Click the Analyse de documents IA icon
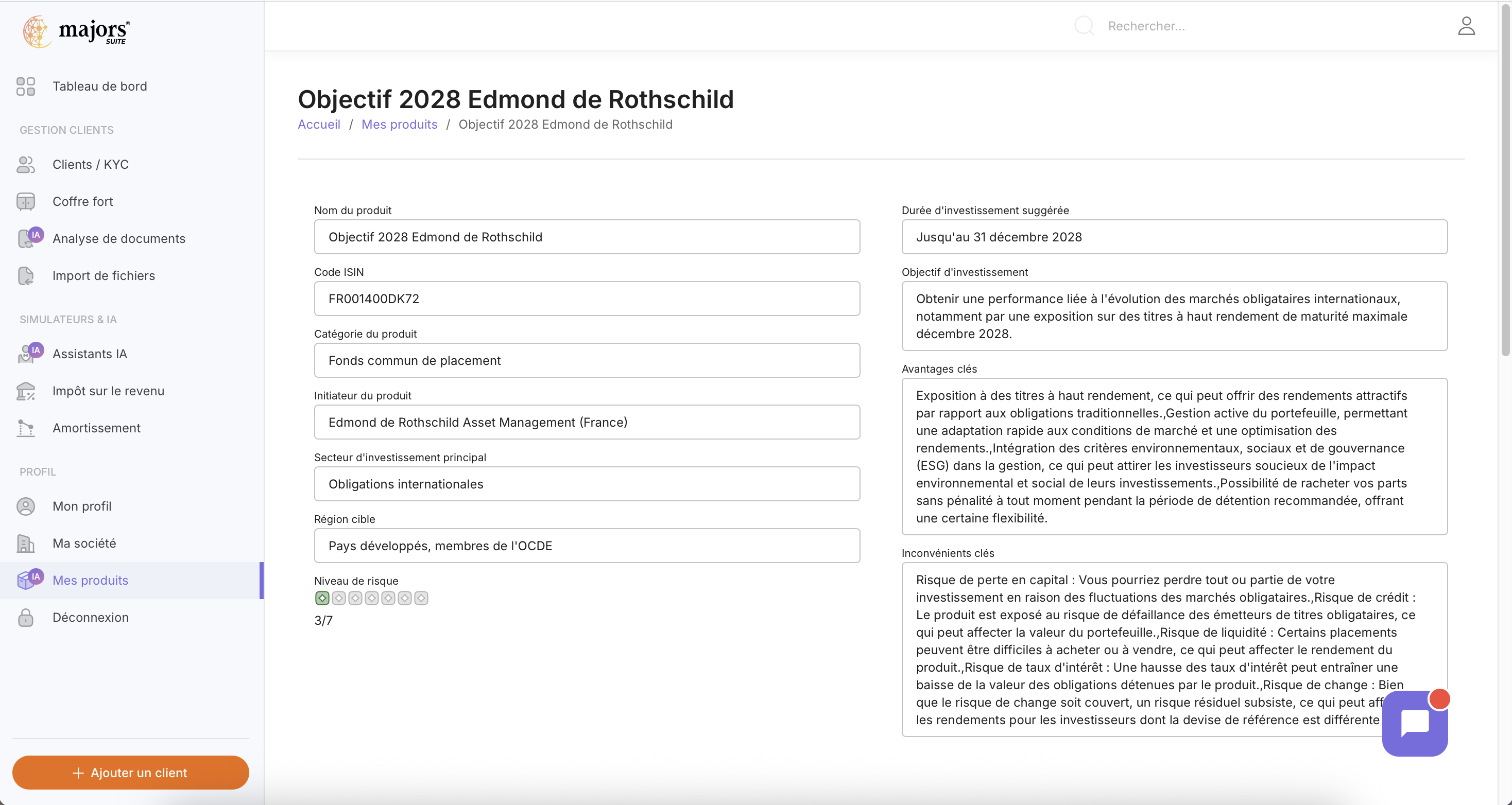Screen dimensions: 1512x805 pos(26,238)
